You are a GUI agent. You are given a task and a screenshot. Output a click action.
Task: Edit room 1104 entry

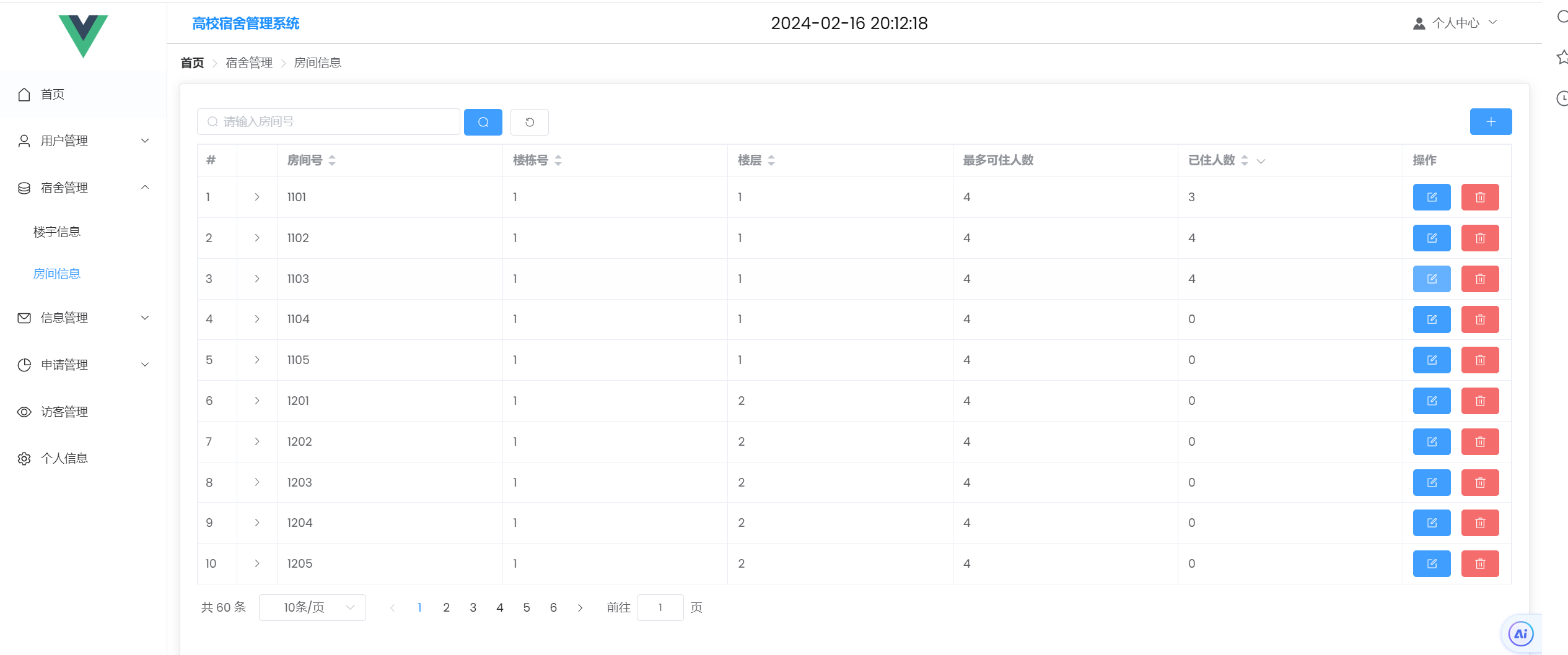pyautogui.click(x=1431, y=319)
